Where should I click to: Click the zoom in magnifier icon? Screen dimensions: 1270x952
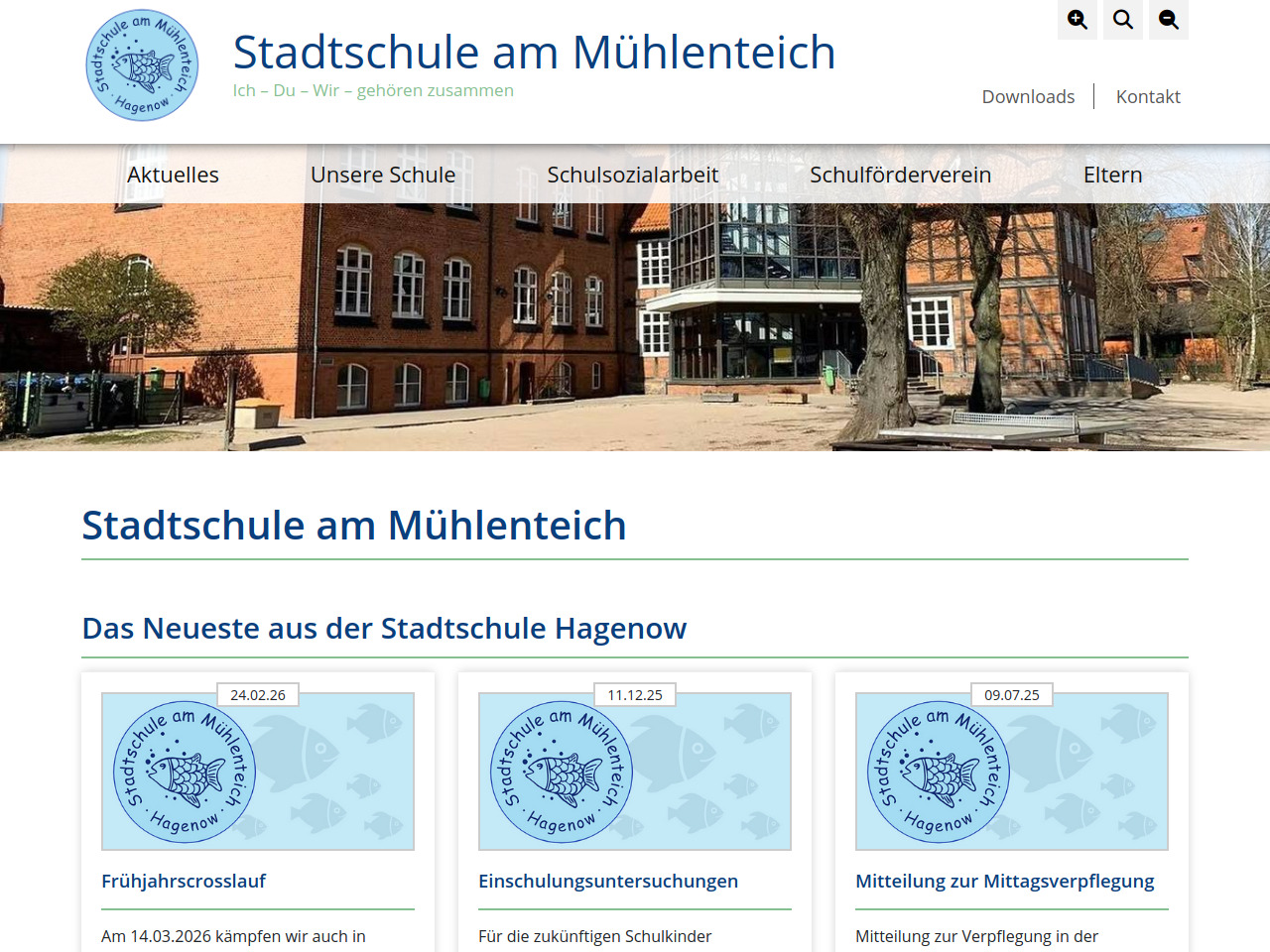pyautogui.click(x=1078, y=20)
